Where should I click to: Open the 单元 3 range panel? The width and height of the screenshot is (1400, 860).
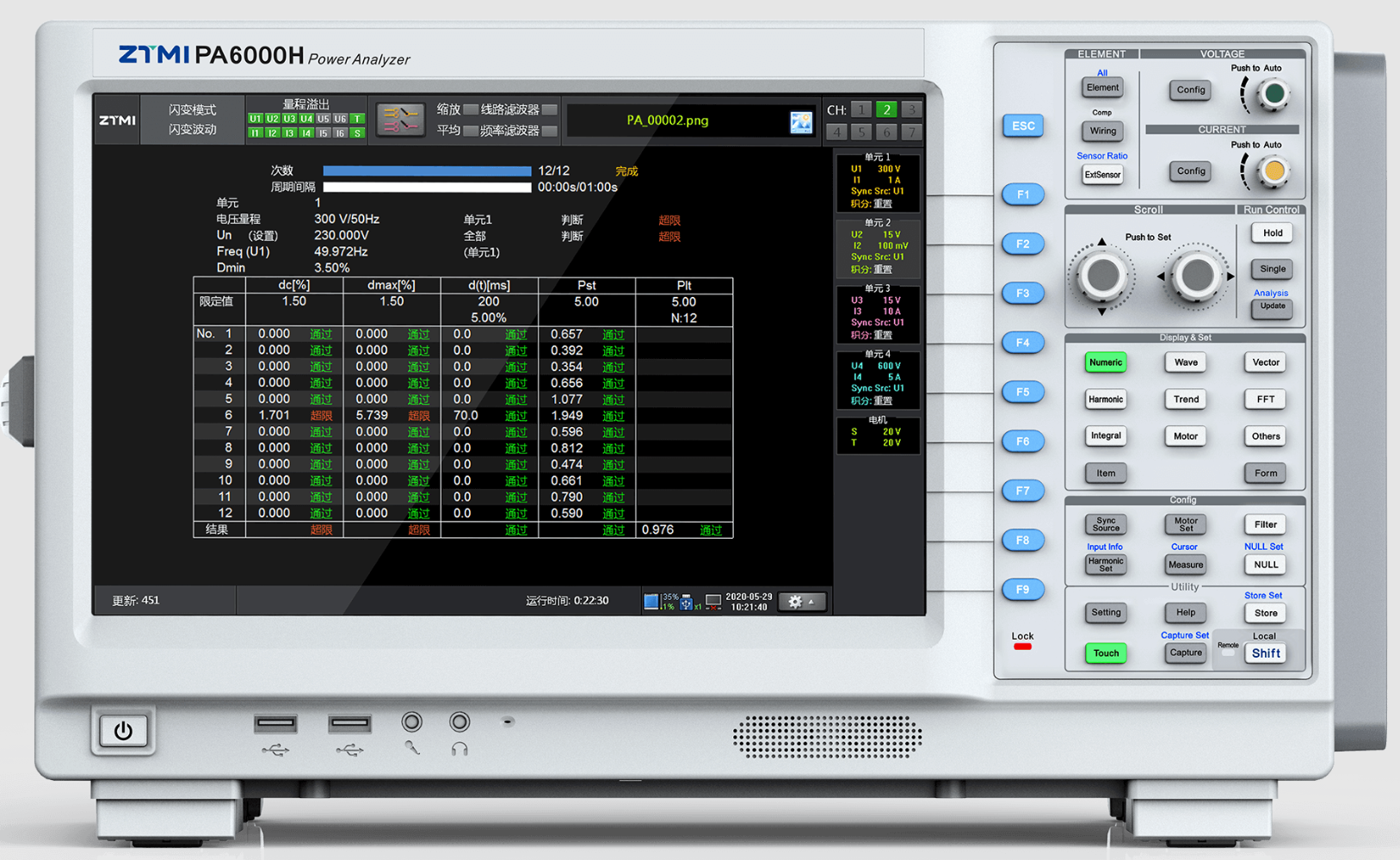(878, 312)
